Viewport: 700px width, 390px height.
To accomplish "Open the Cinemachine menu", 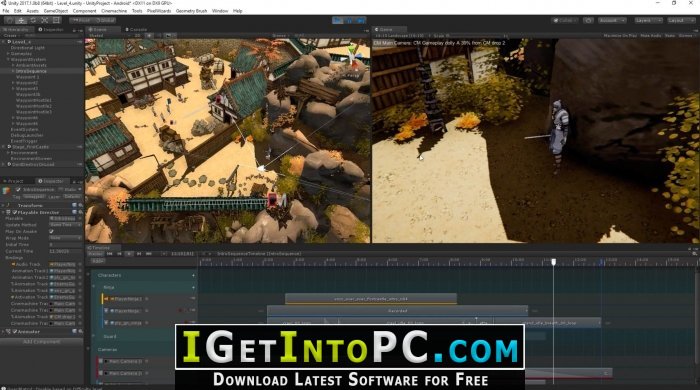I will 114,11.
